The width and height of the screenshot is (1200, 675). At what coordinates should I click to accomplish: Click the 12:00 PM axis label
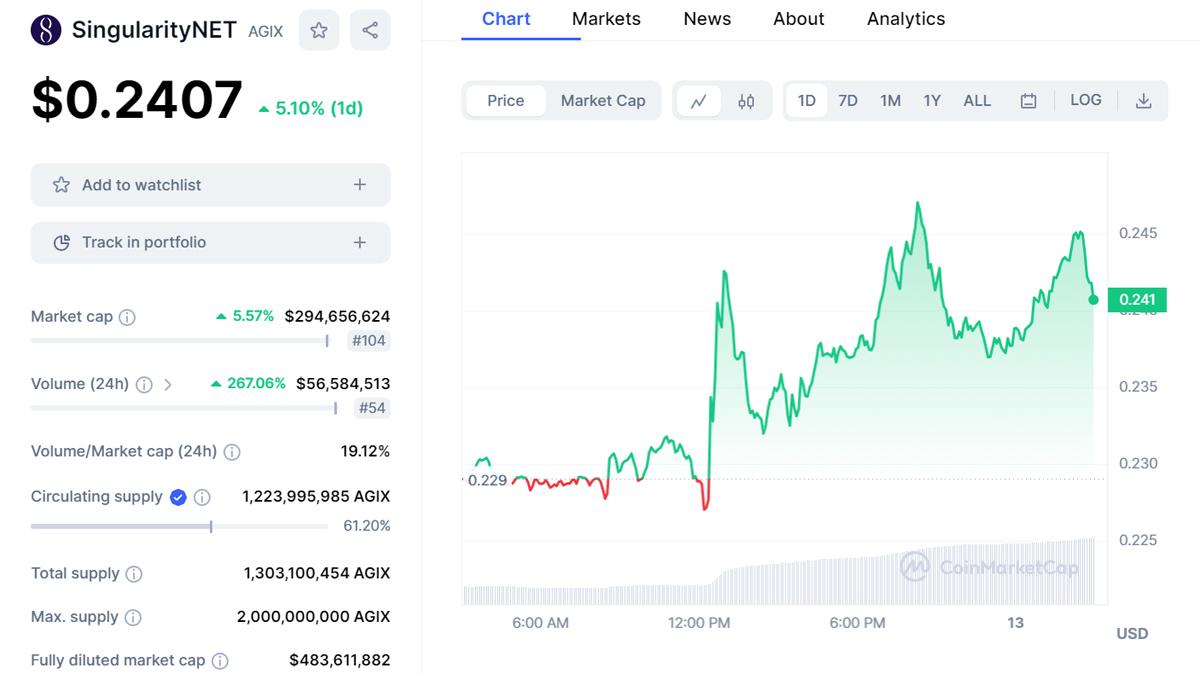tap(699, 623)
